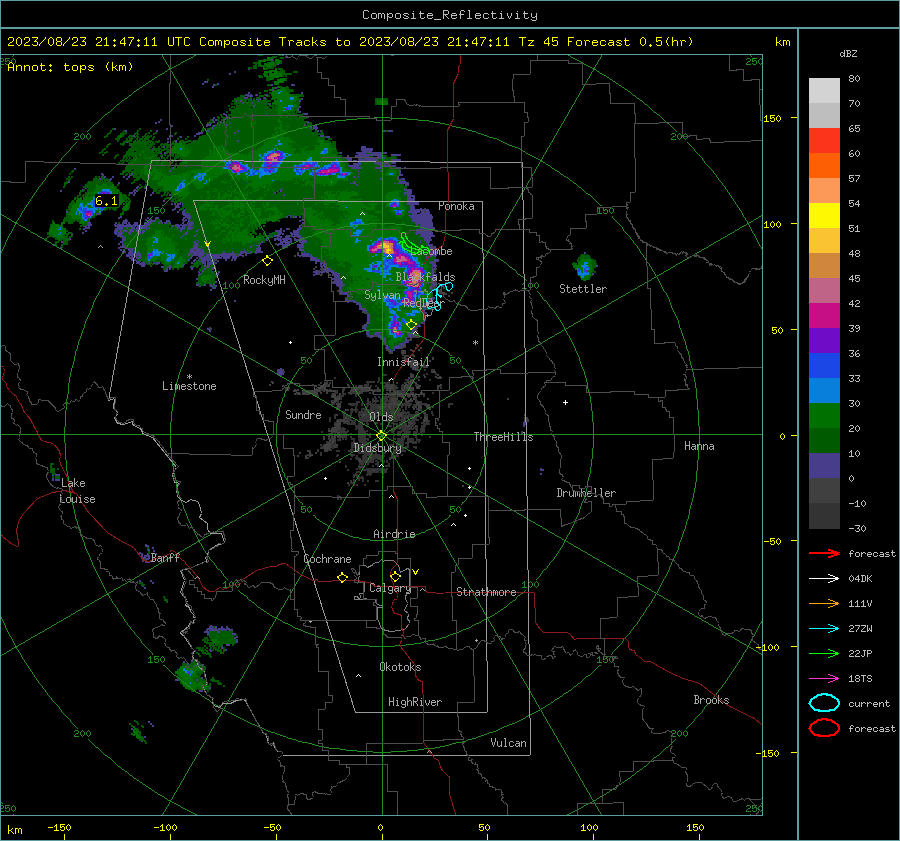The image size is (900, 841).
Task: Click the Limestone label
Action: coord(189,386)
